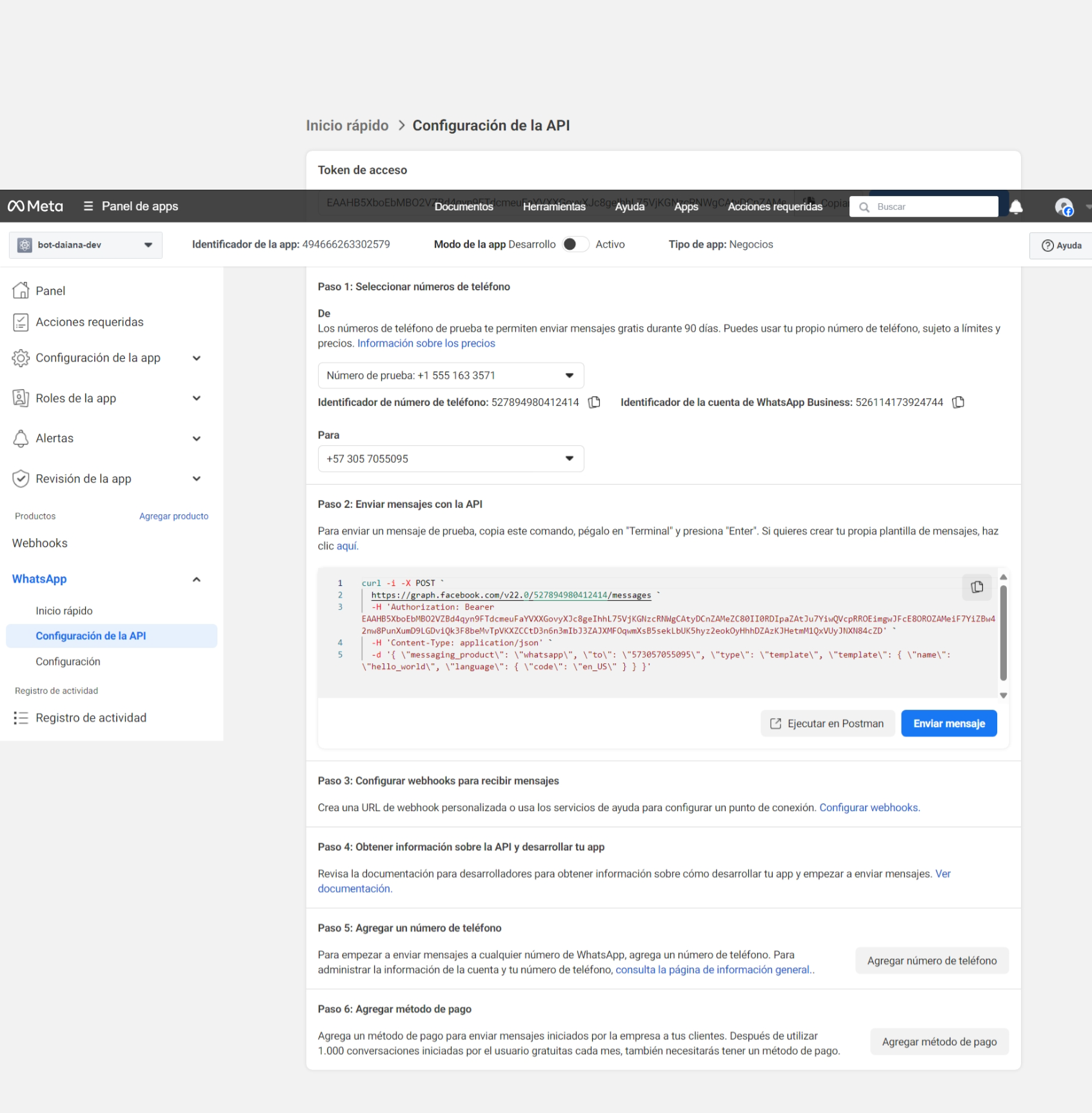Collapse the WhatsApp product section

[x=196, y=579]
